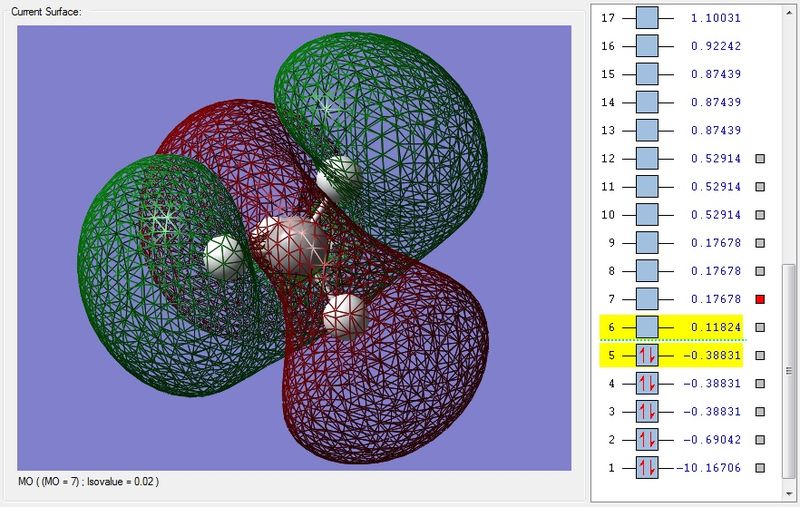Select orbital 3 electron-pair box

pyautogui.click(x=647, y=411)
